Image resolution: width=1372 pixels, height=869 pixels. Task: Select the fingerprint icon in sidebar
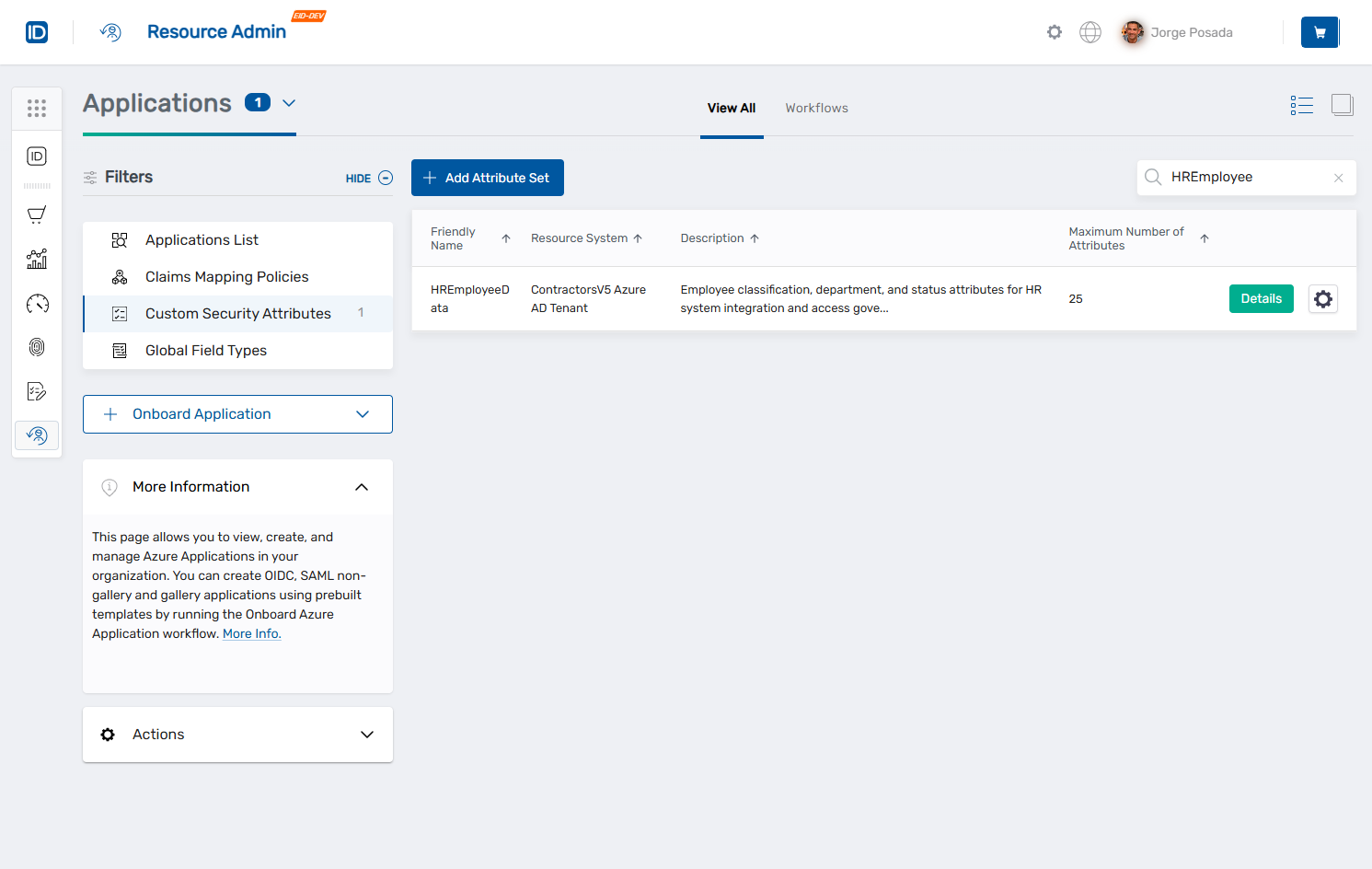37,347
